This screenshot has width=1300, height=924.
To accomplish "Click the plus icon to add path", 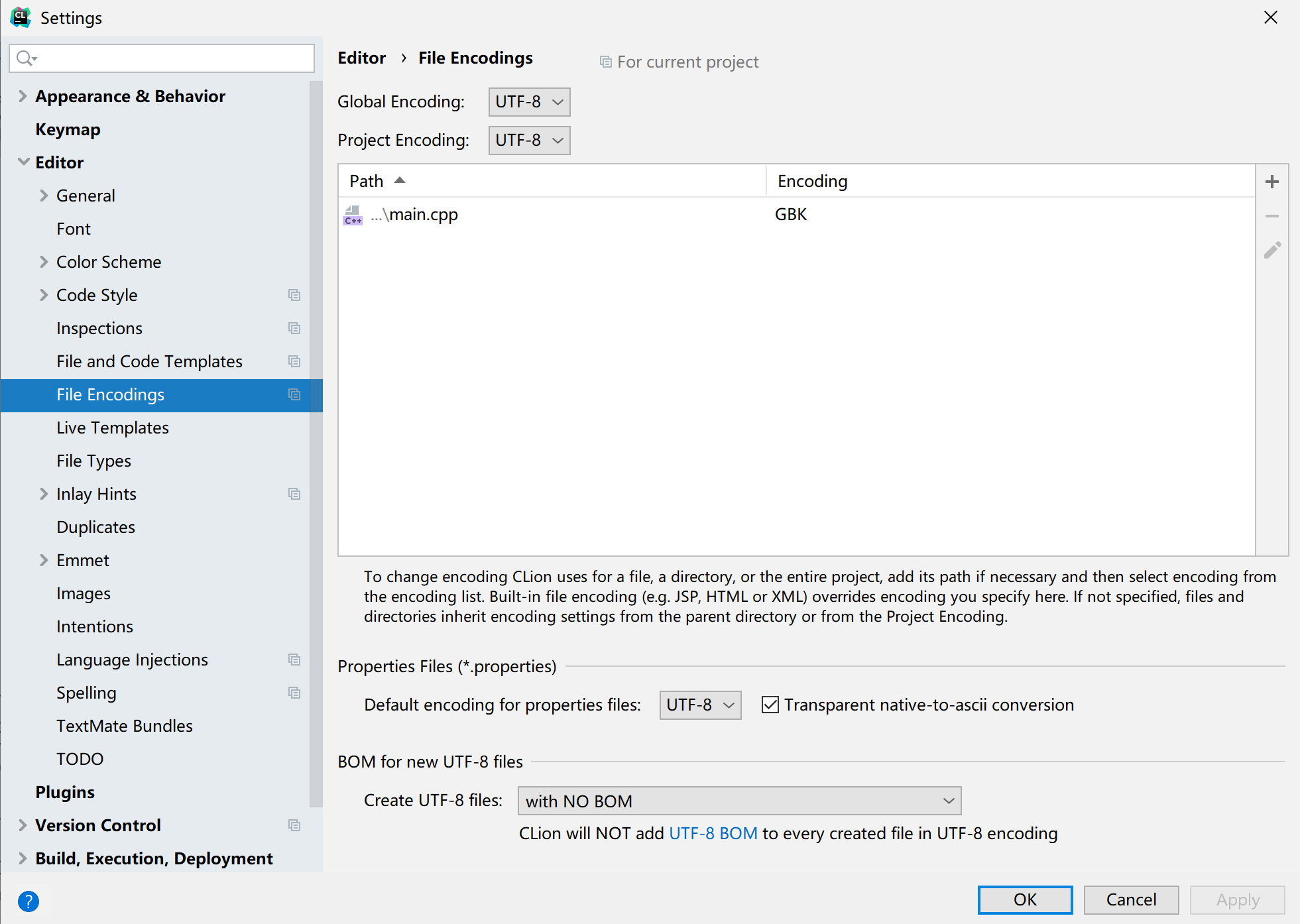I will click(1271, 182).
